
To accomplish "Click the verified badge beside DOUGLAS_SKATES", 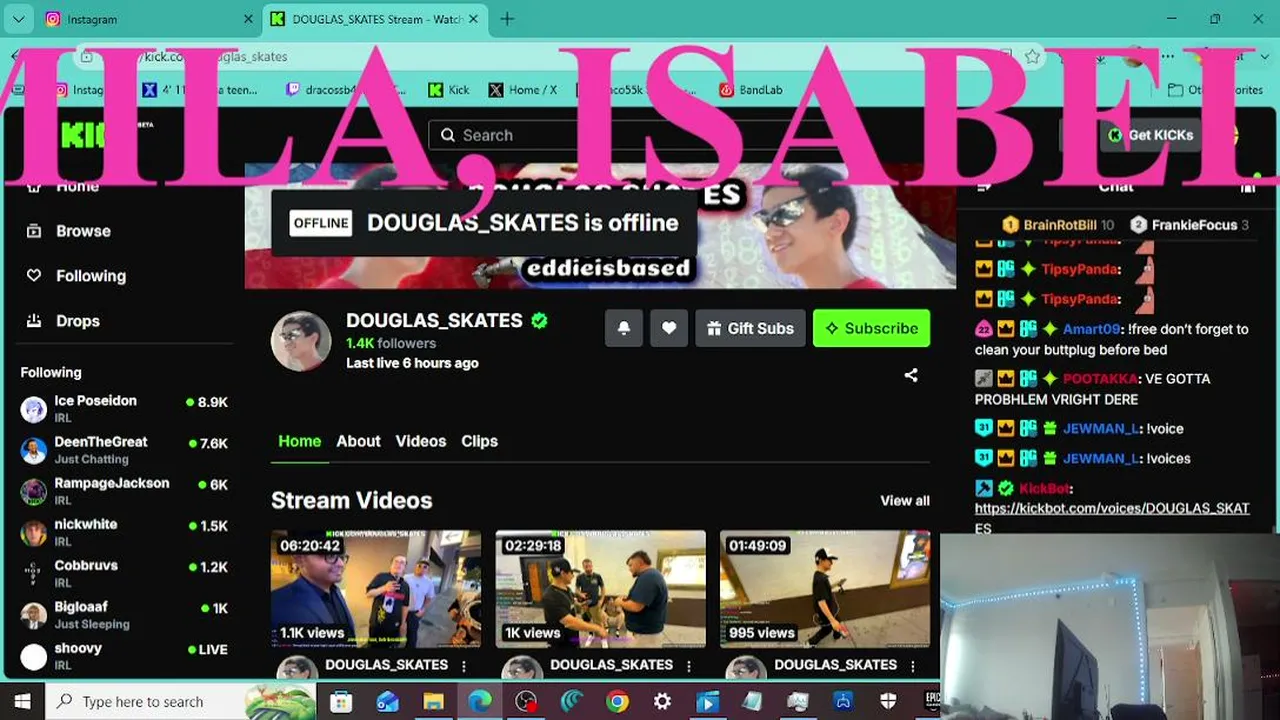I will click(x=539, y=321).
